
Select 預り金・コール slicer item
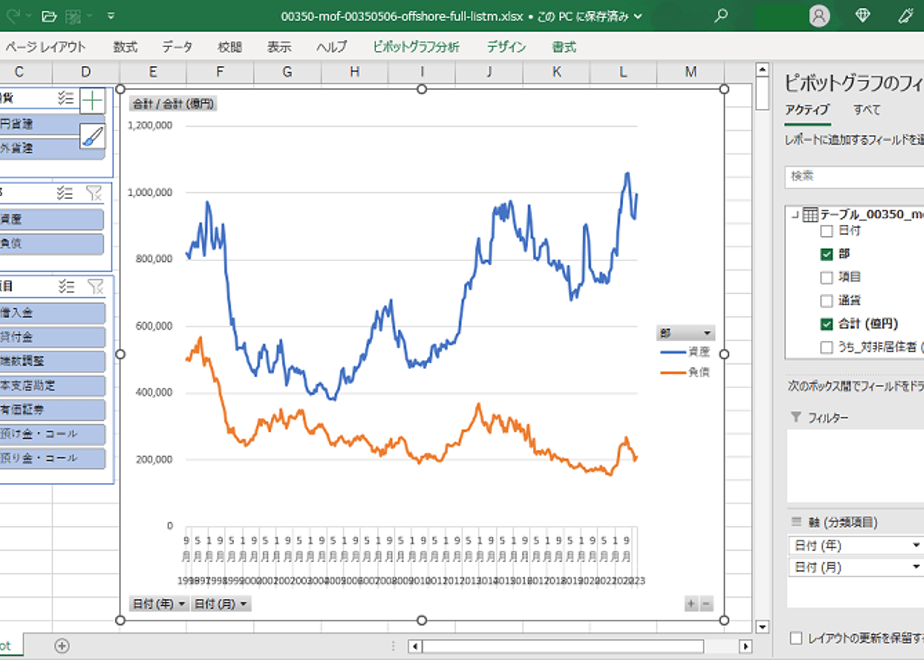[x=52, y=458]
